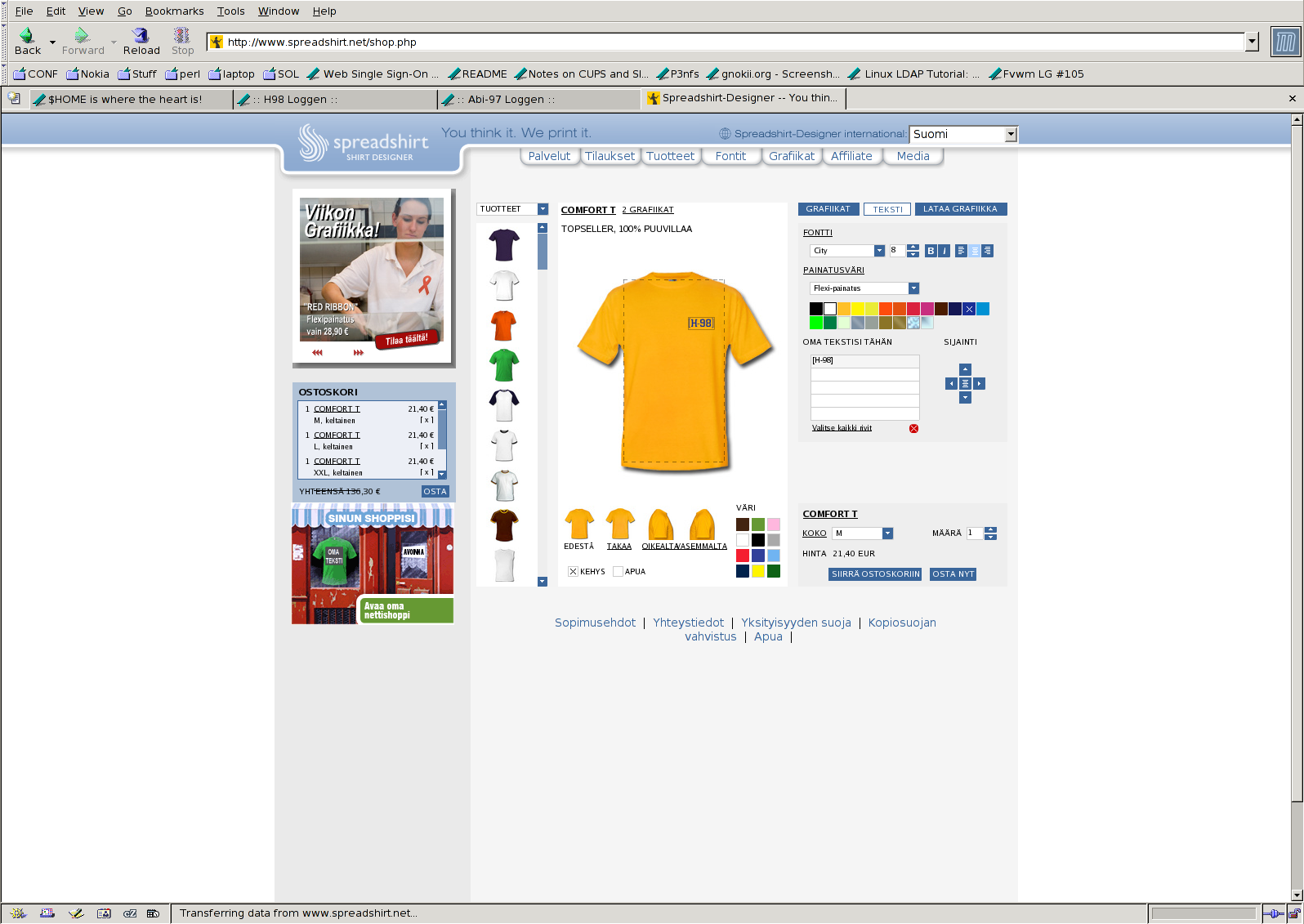This screenshot has height=924, width=1304.
Task: Click the Reload toolbar button
Action: (x=141, y=41)
